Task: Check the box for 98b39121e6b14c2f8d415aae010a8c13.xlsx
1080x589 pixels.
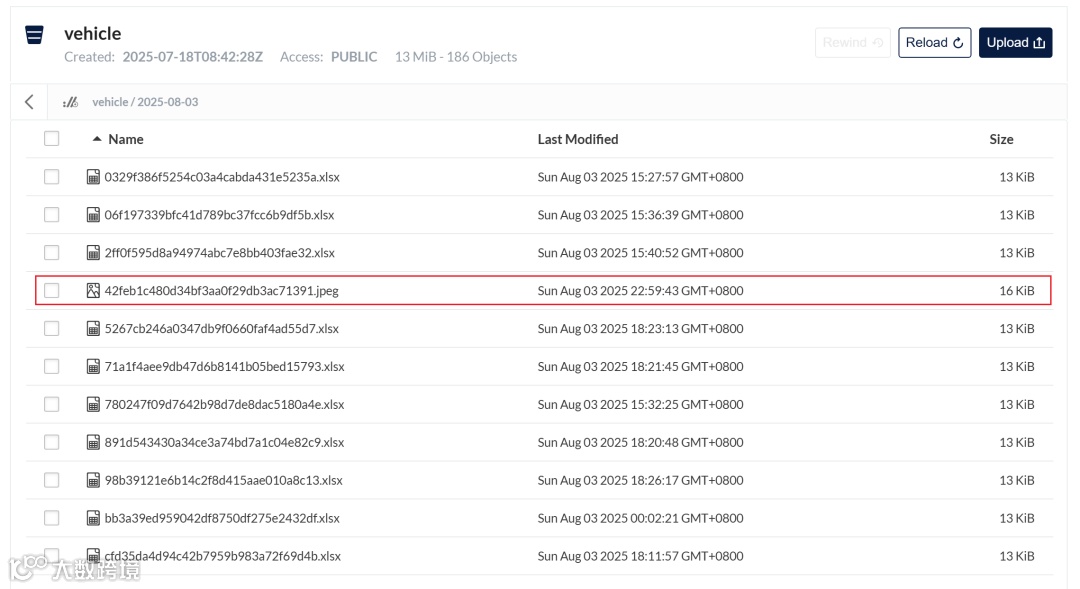Action: tap(52, 480)
